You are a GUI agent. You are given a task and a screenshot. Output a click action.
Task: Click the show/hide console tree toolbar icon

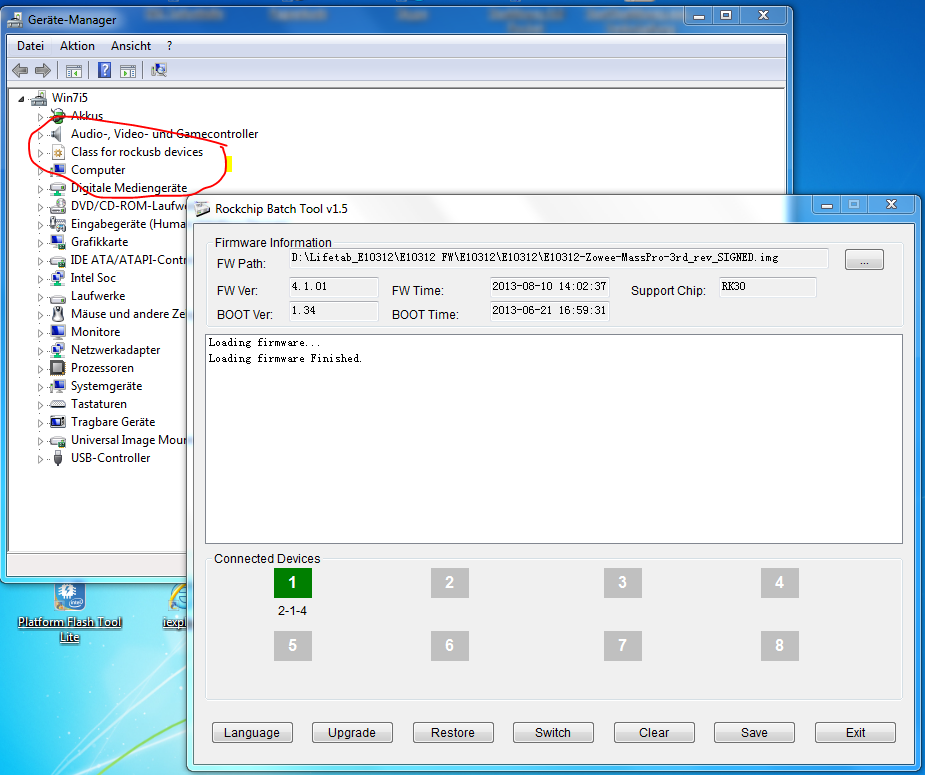[x=73, y=70]
